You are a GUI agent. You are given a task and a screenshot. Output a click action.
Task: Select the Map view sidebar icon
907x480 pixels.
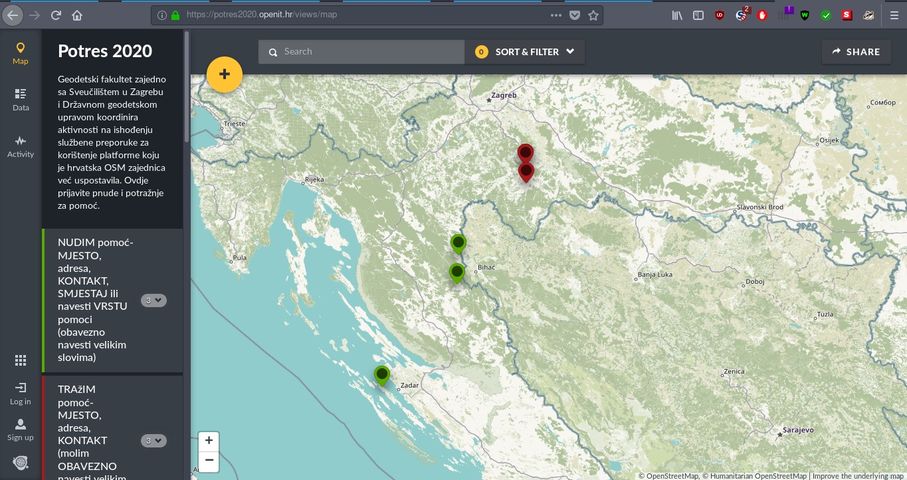click(x=20, y=53)
